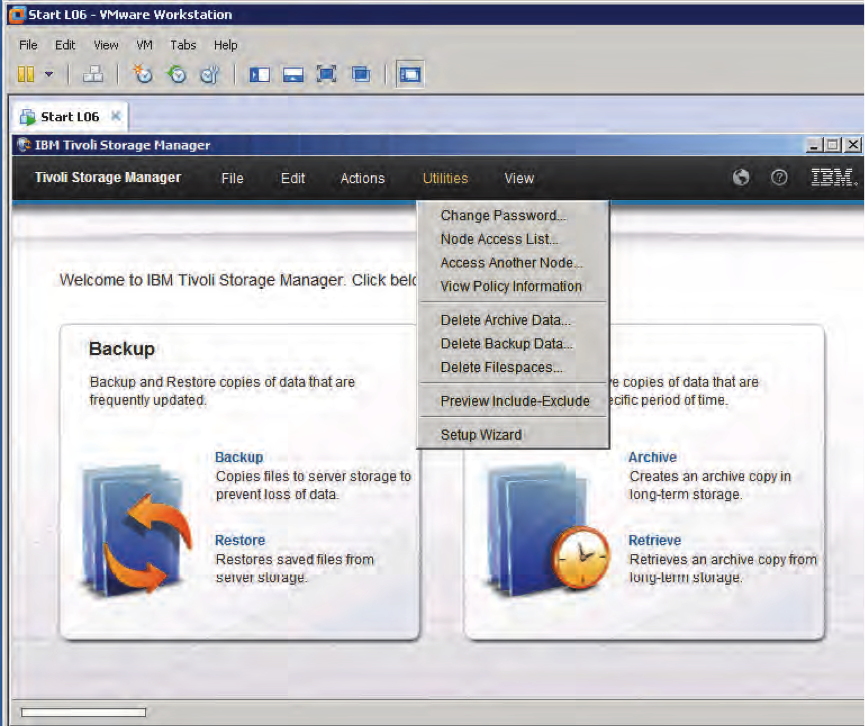Click the question mark help icon
The width and height of the screenshot is (865, 727).
(779, 177)
